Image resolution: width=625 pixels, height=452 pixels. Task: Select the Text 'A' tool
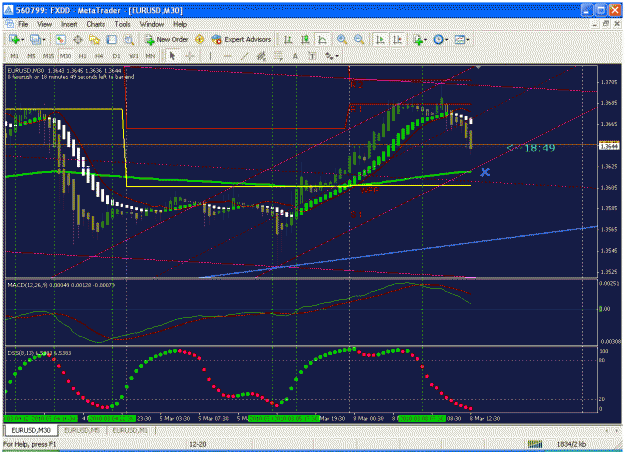pyautogui.click(x=295, y=56)
